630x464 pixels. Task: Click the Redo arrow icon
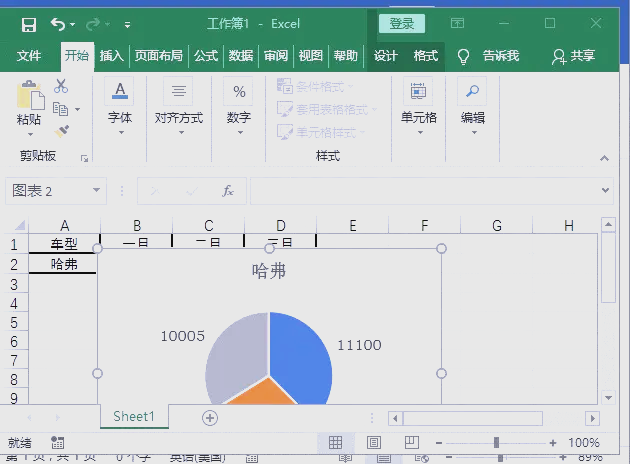pos(93,25)
